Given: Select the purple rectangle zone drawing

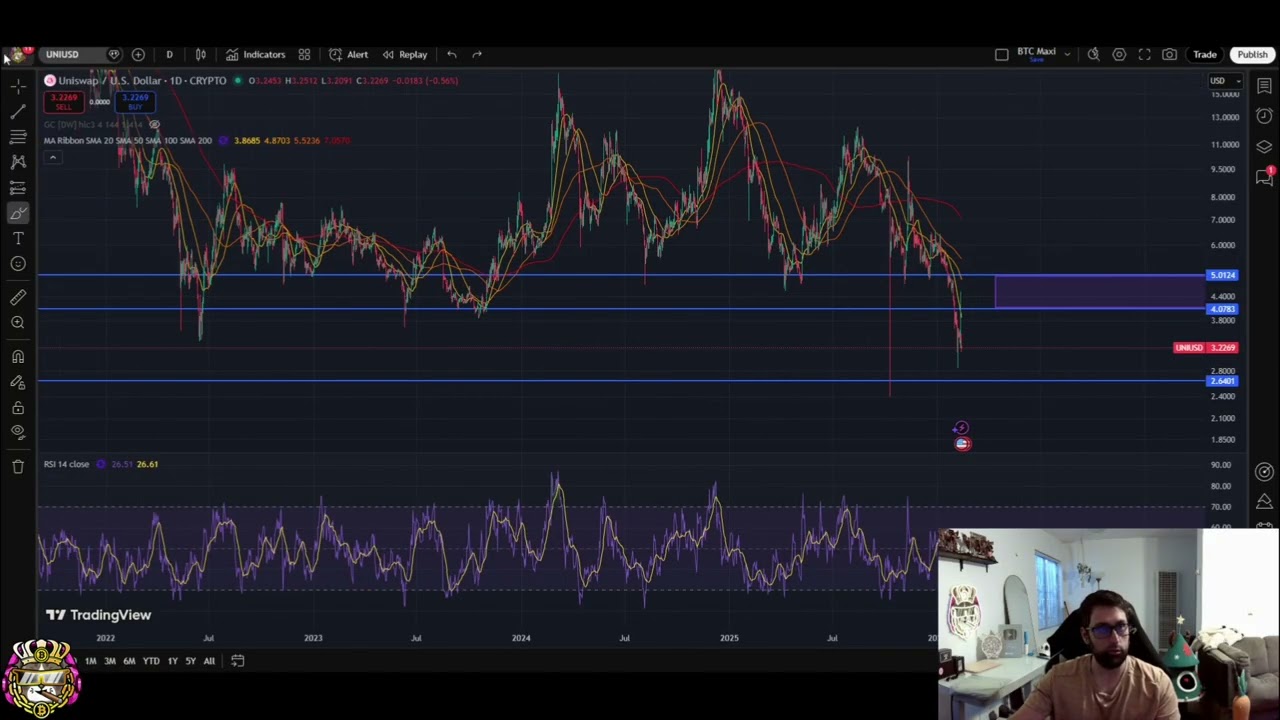Looking at the screenshot, I should 1100,292.
